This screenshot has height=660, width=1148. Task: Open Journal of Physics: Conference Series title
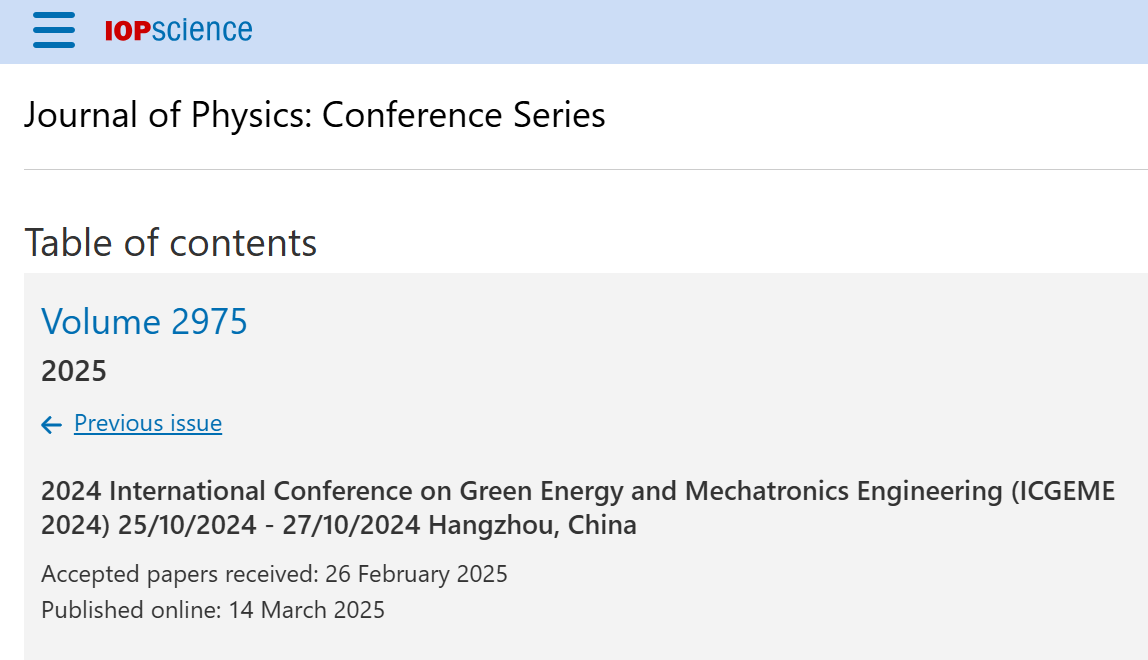click(x=315, y=115)
